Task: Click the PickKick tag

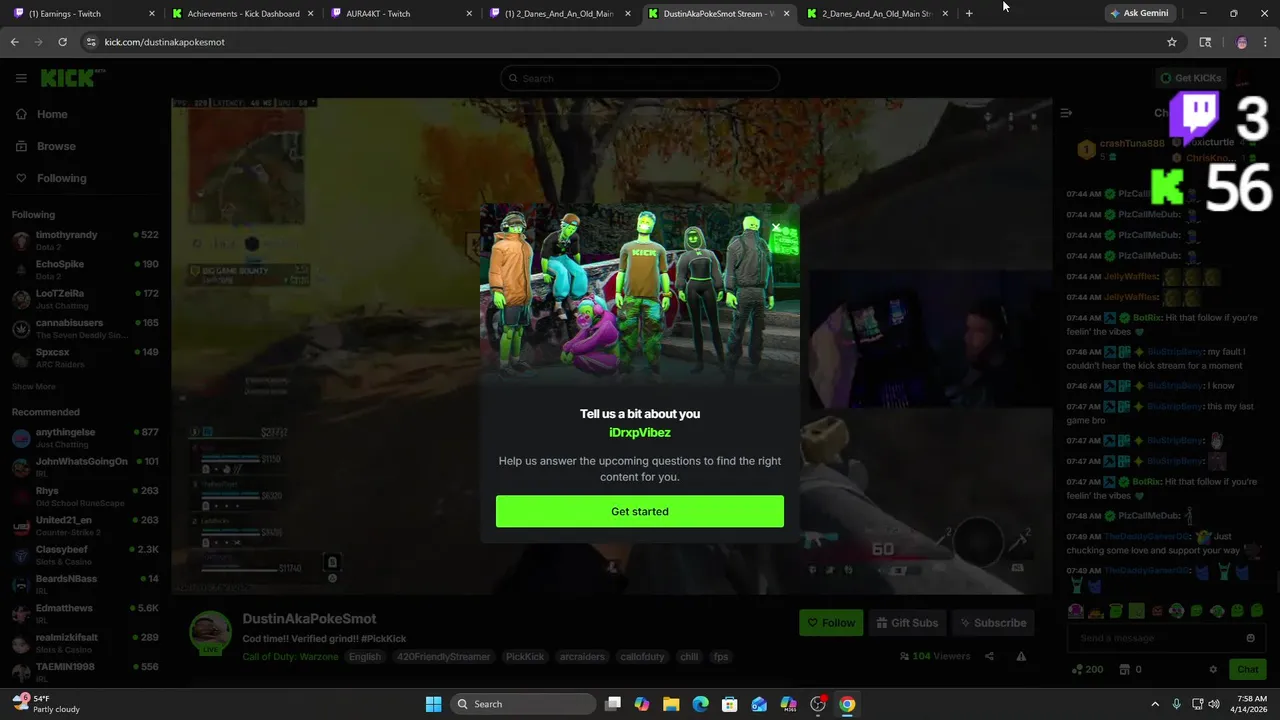Action: coord(525,657)
